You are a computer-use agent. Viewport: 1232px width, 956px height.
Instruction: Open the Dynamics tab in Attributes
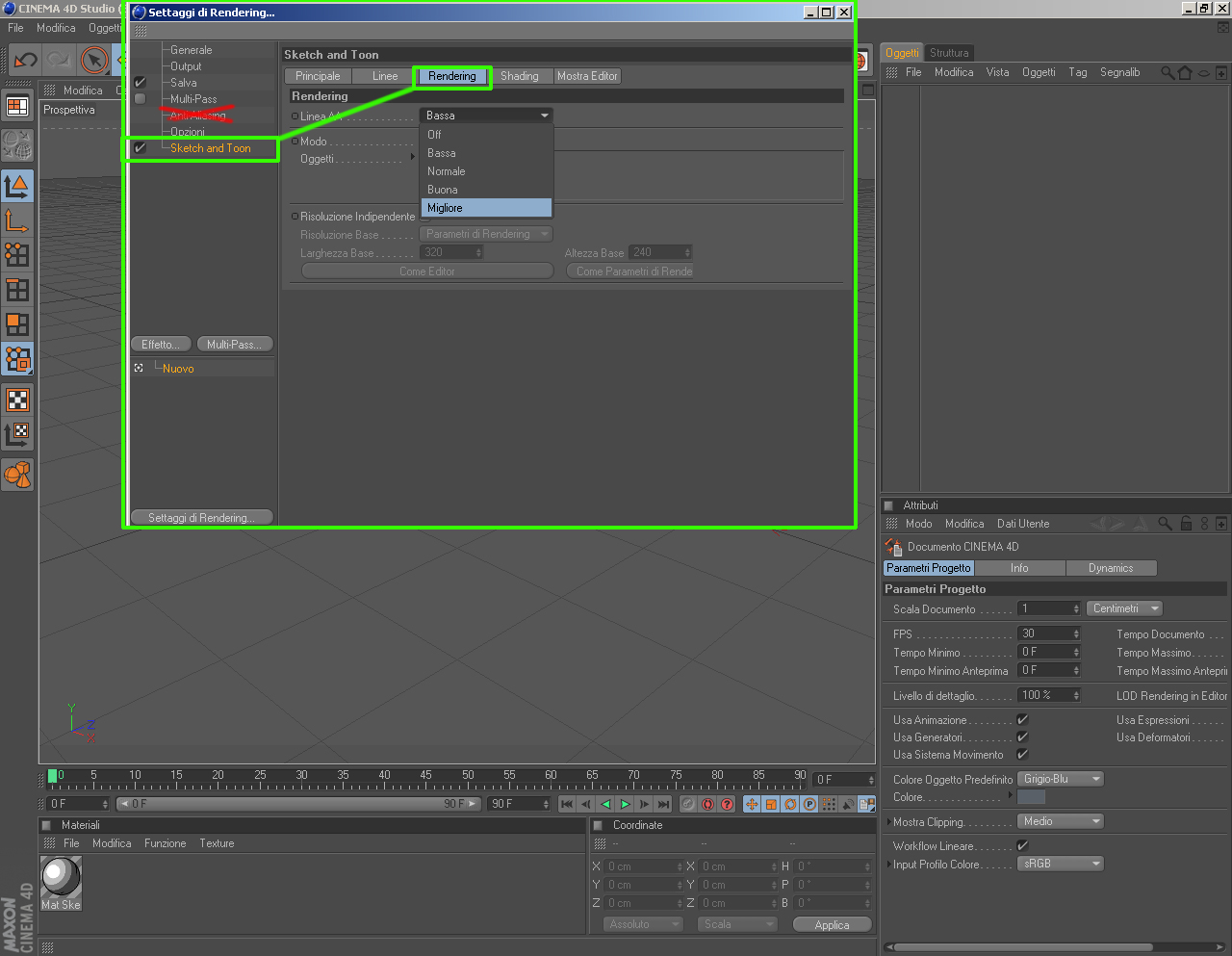(1111, 568)
